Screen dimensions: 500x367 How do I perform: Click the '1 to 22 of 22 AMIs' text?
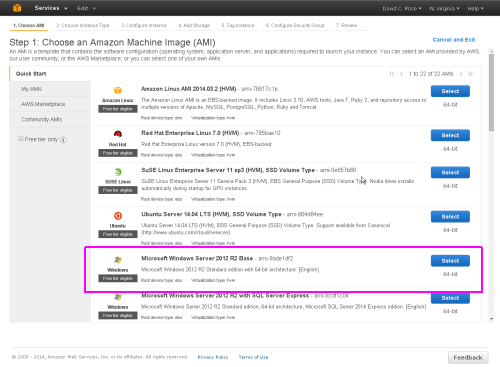[x=431, y=74]
